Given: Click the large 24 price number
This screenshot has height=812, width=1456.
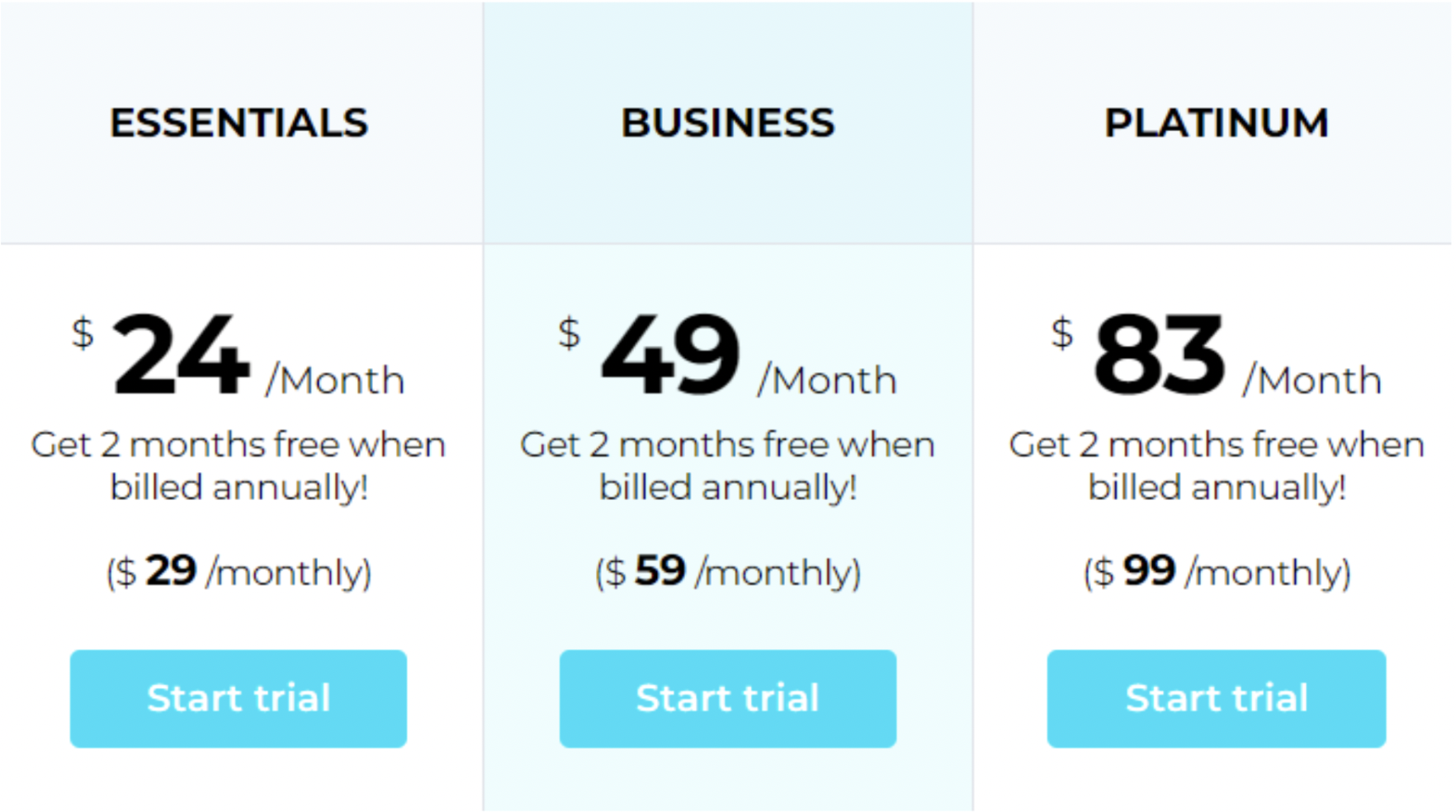Looking at the screenshot, I should [181, 356].
